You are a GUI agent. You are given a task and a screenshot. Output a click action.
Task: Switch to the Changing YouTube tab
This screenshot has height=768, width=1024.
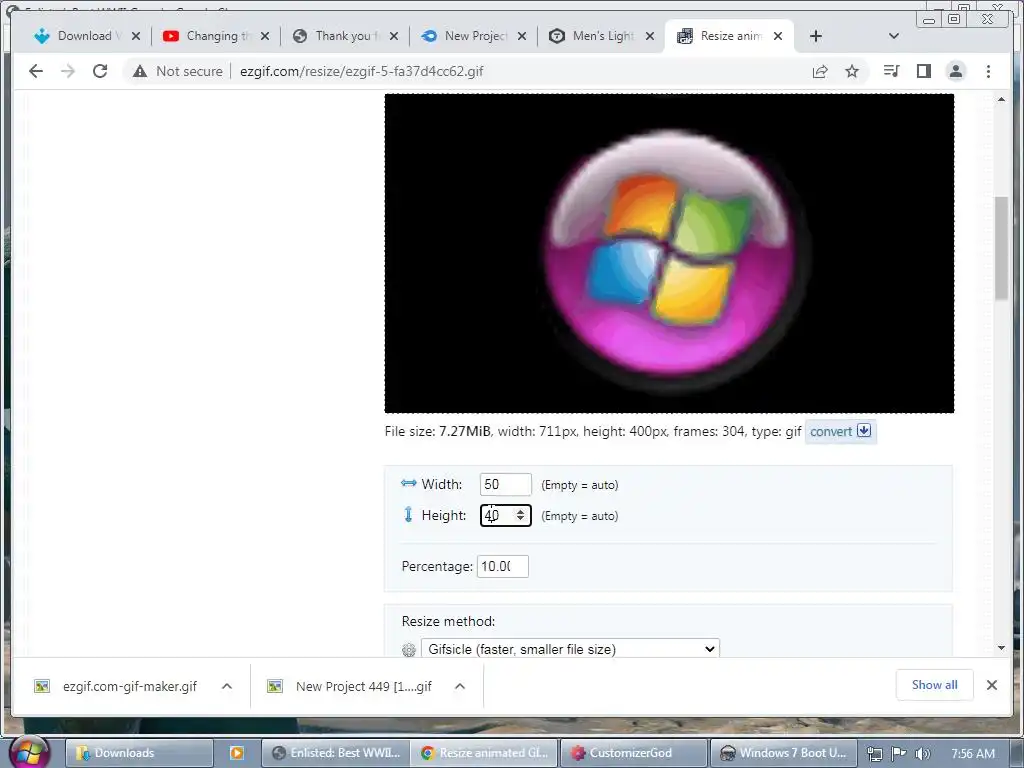214,36
